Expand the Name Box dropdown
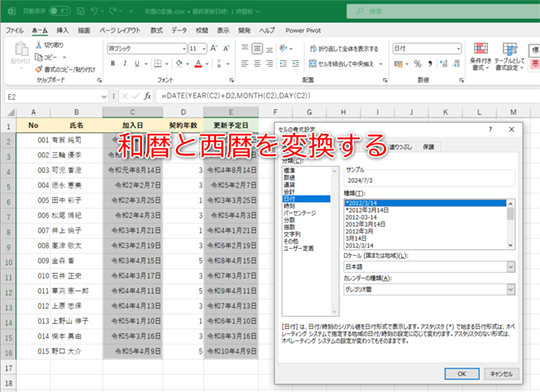The height and width of the screenshot is (392, 540). pos(104,97)
